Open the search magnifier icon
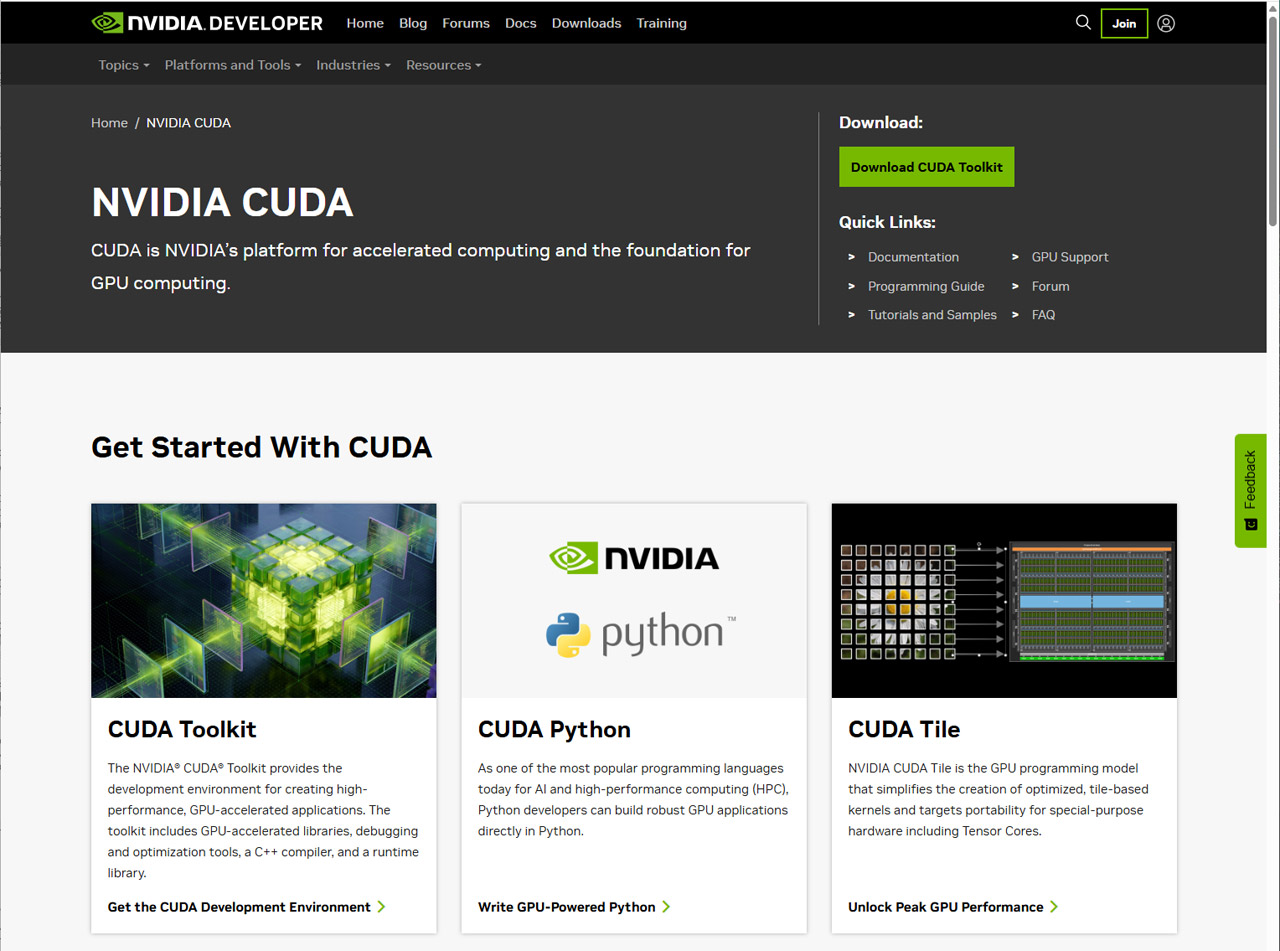The image size is (1280, 951). [x=1083, y=22]
